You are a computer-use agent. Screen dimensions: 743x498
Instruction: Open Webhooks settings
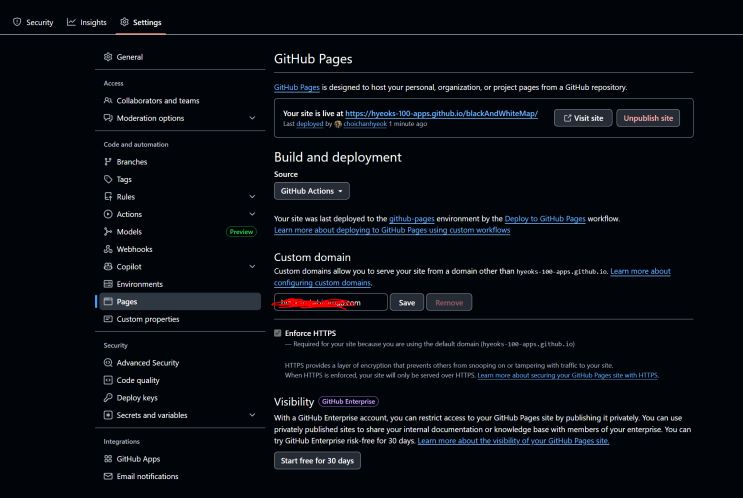[x=180, y=249]
